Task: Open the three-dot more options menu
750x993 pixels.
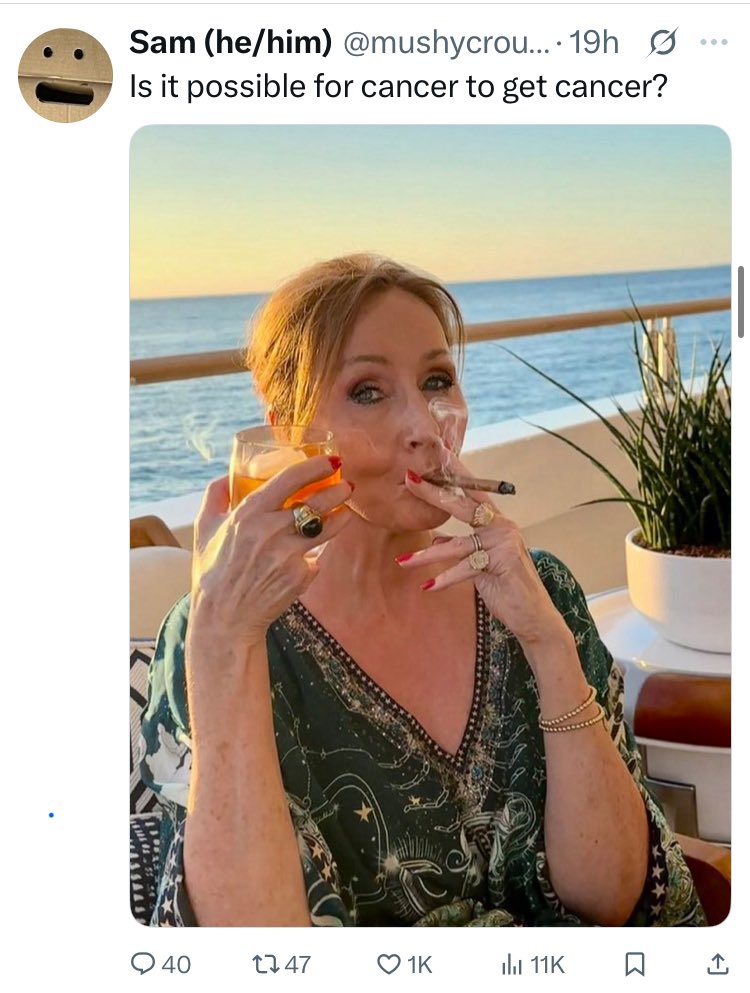Action: click(x=715, y=42)
